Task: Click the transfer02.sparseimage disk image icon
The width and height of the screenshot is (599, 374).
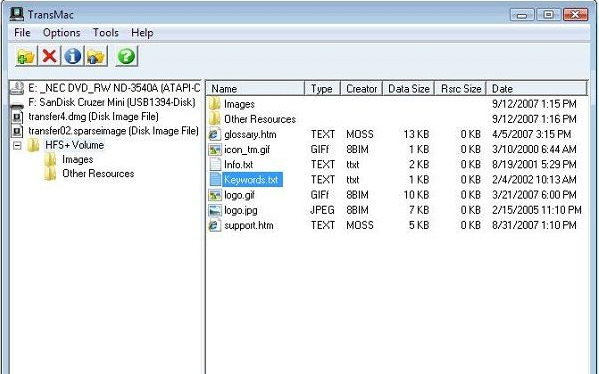Action: pyautogui.click(x=17, y=131)
